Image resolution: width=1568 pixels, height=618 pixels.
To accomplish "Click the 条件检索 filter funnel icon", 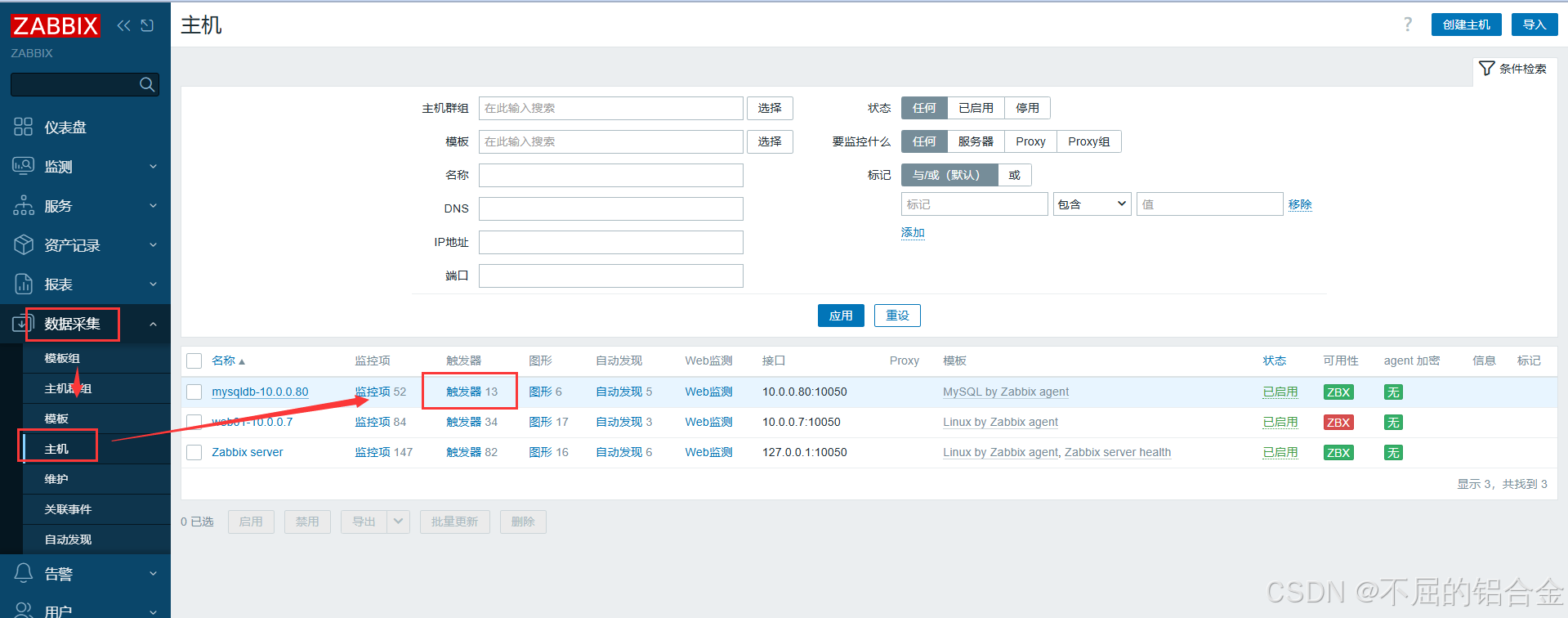I will coord(1487,69).
